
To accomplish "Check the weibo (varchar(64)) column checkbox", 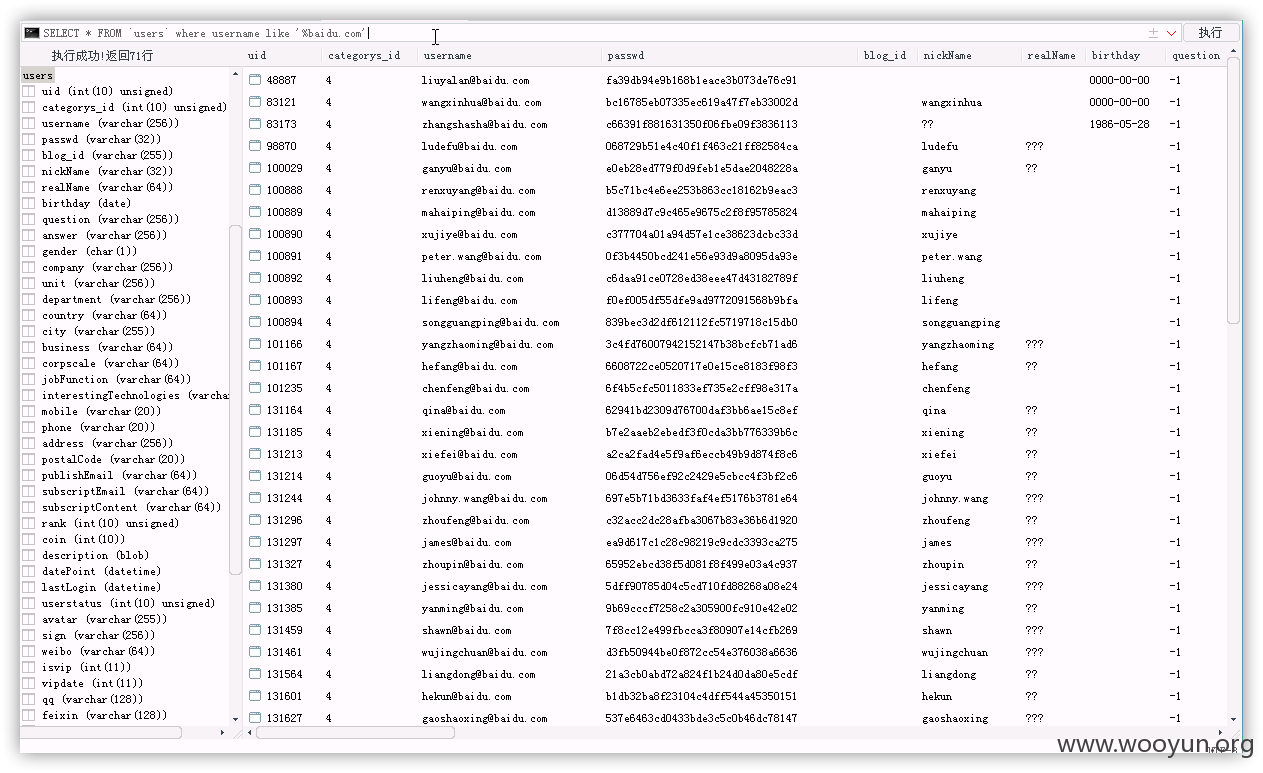I will pos(29,651).
